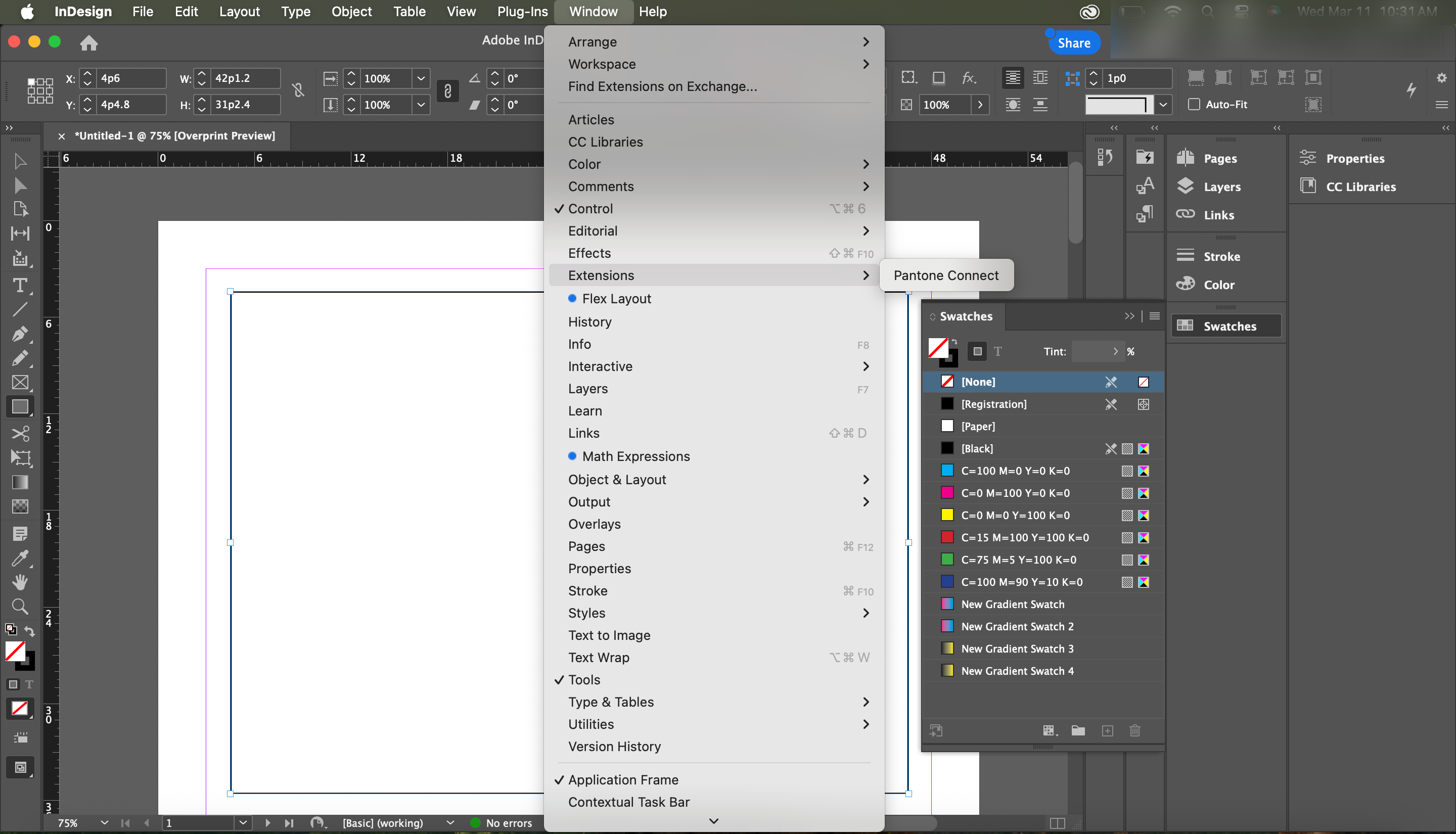
Task: Select the Eyedropper tool
Action: point(20,558)
